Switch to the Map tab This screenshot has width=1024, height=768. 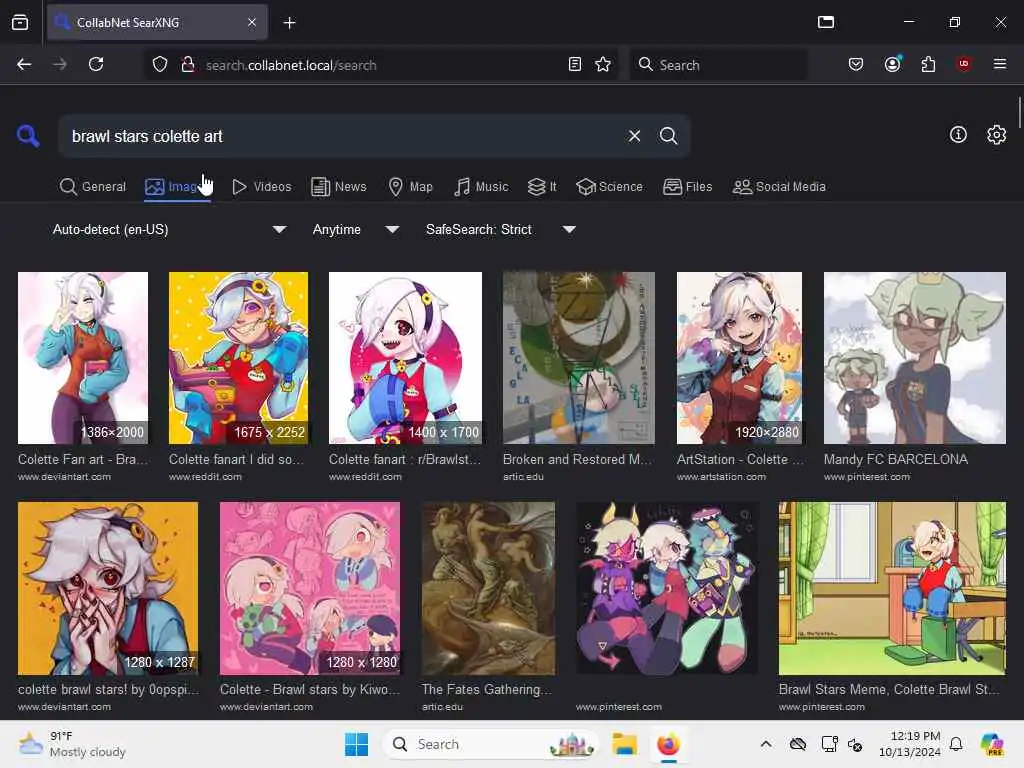pyautogui.click(x=410, y=187)
